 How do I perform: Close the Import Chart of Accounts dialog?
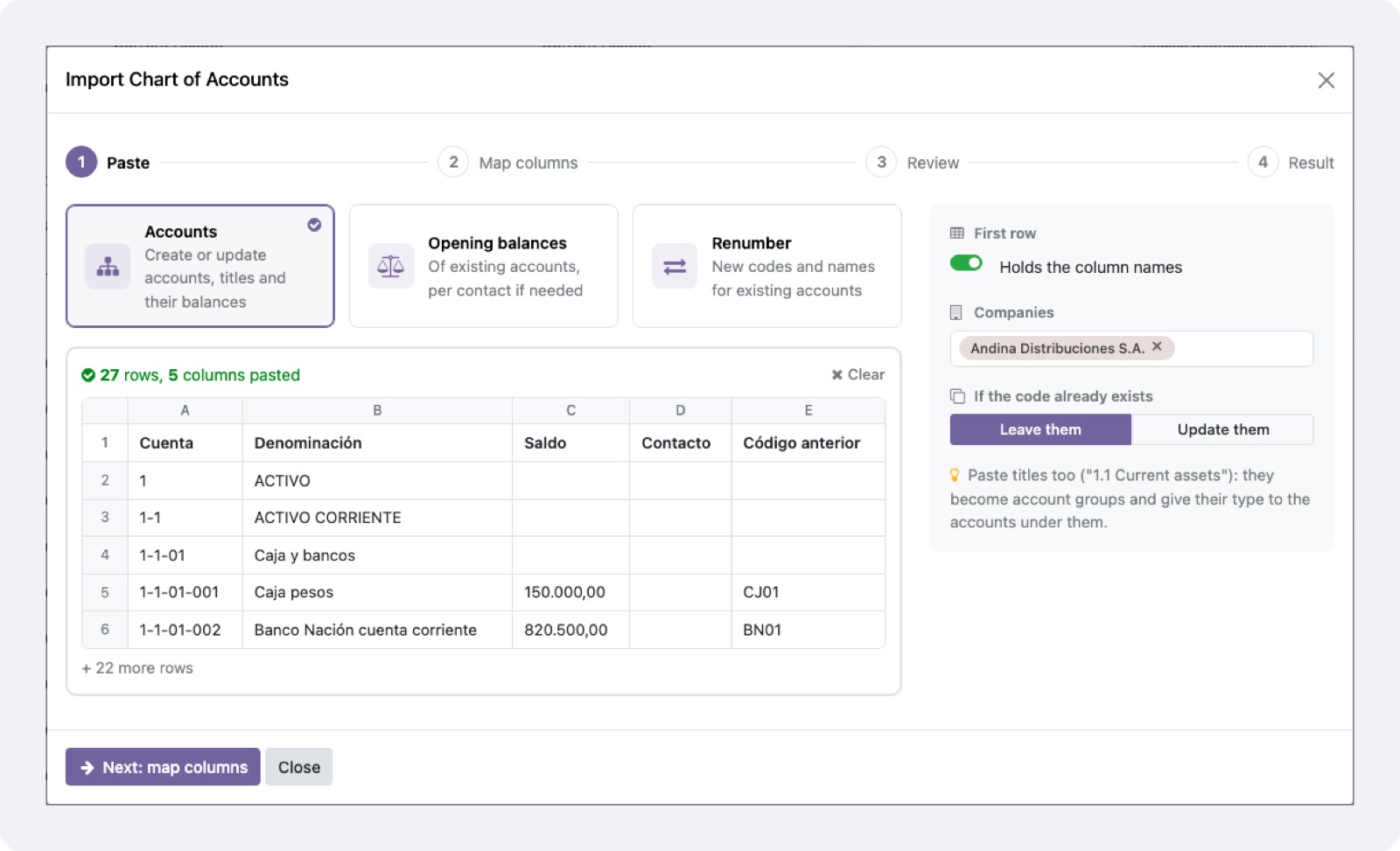tap(1326, 80)
